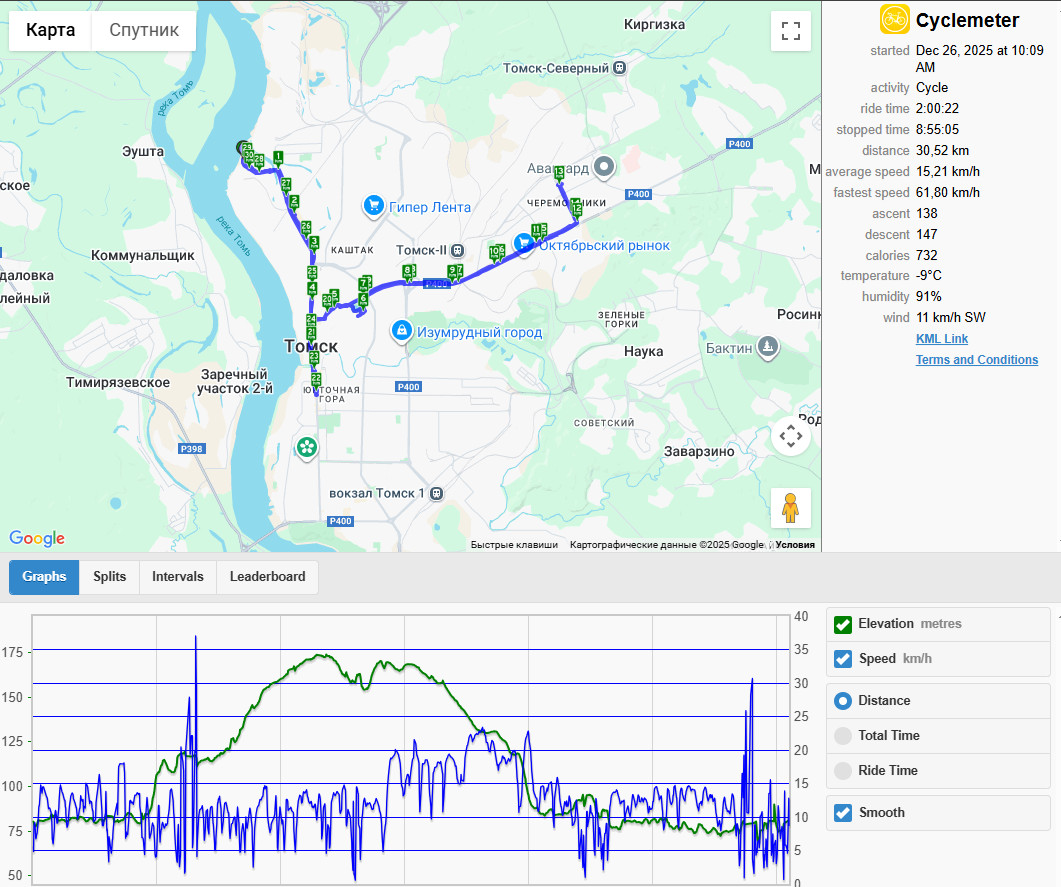This screenshot has height=887, width=1061.
Task: Open the Intervals tab
Action: click(x=177, y=576)
